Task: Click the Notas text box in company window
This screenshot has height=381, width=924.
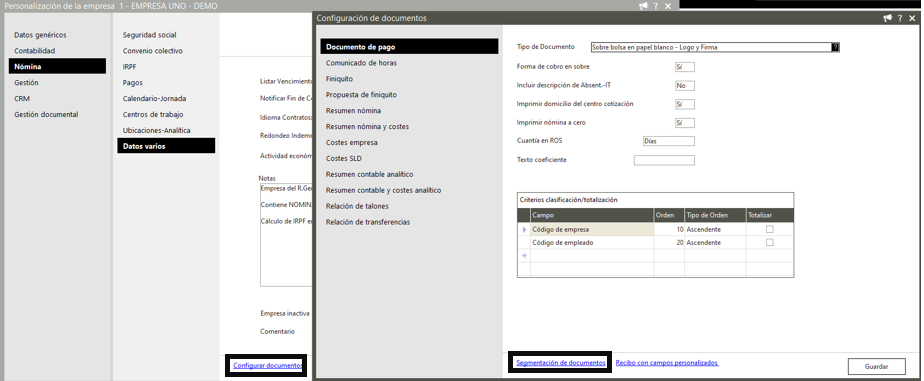Action: pyautogui.click(x=285, y=234)
